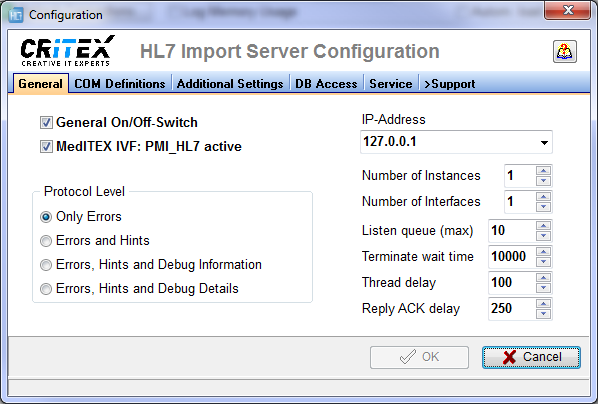Viewport: 598px width, 404px height.
Task: Click the HL7 window title icon
Action: (16, 15)
